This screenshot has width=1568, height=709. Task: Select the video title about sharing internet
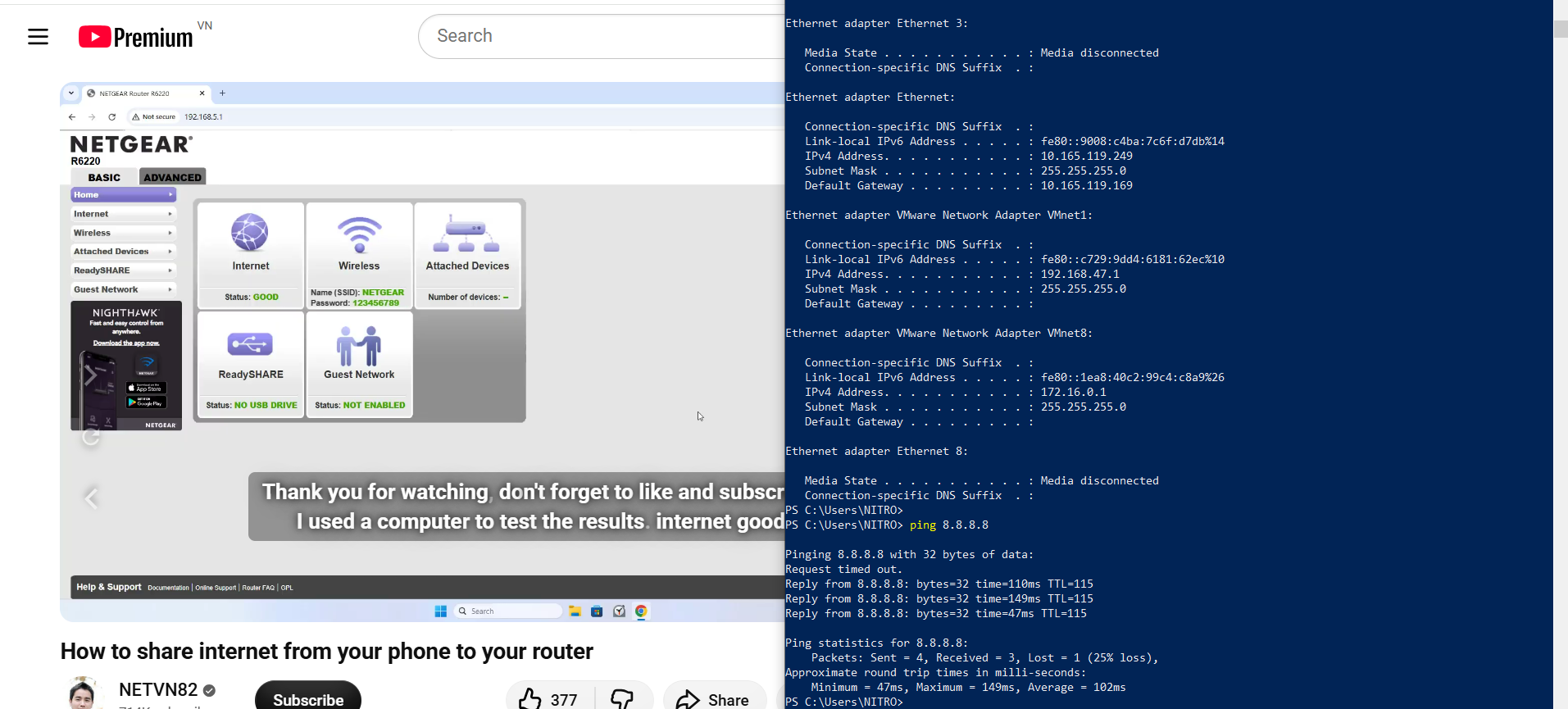[326, 651]
